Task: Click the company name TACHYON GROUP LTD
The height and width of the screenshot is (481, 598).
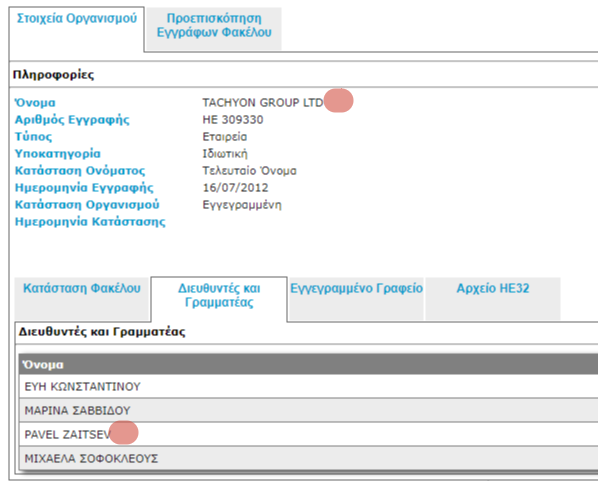Action: click(262, 103)
